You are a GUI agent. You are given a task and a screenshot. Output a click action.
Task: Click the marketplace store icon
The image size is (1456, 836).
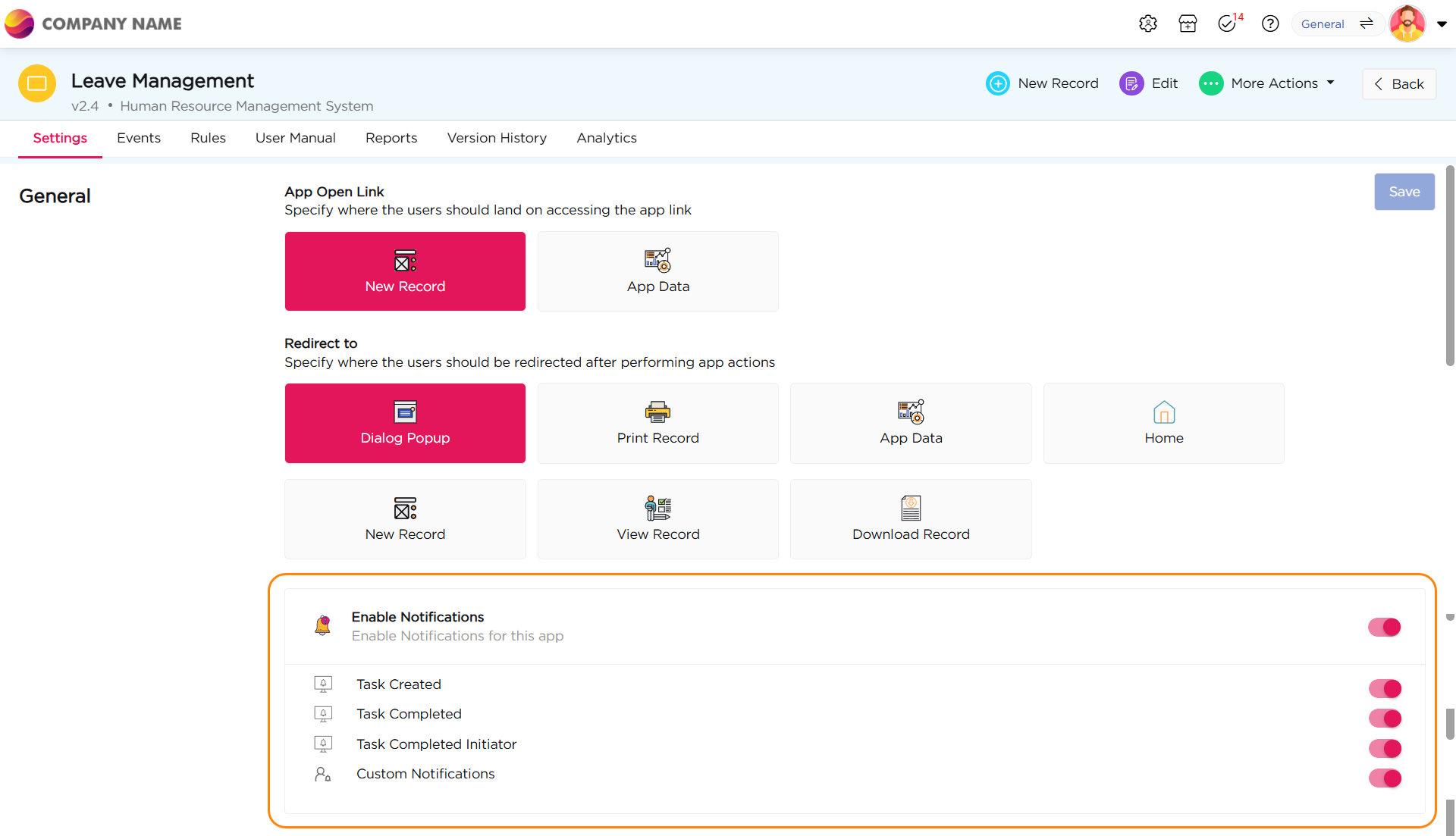tap(1188, 23)
